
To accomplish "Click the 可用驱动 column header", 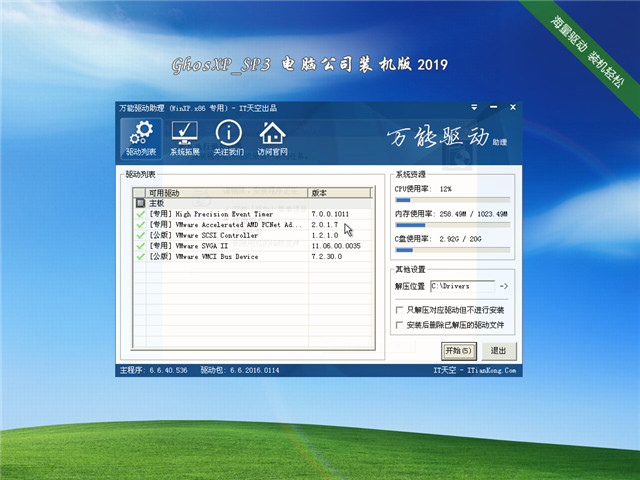I will 227,193.
